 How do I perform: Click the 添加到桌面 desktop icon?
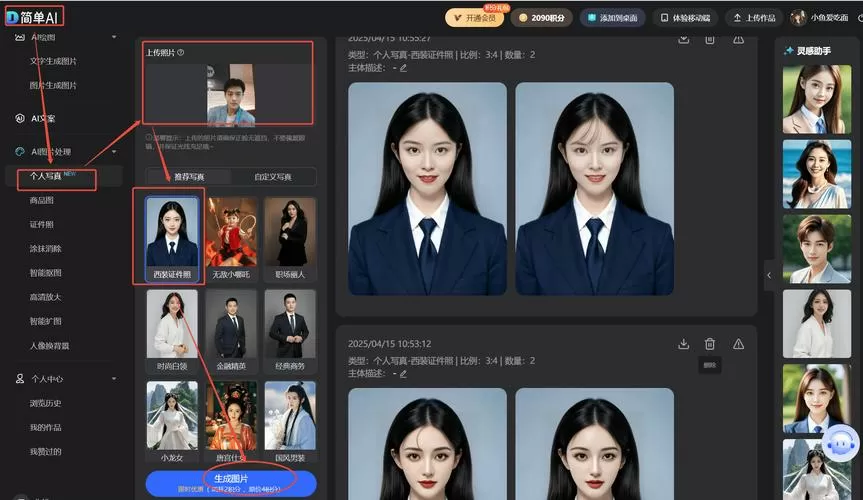(x=592, y=18)
